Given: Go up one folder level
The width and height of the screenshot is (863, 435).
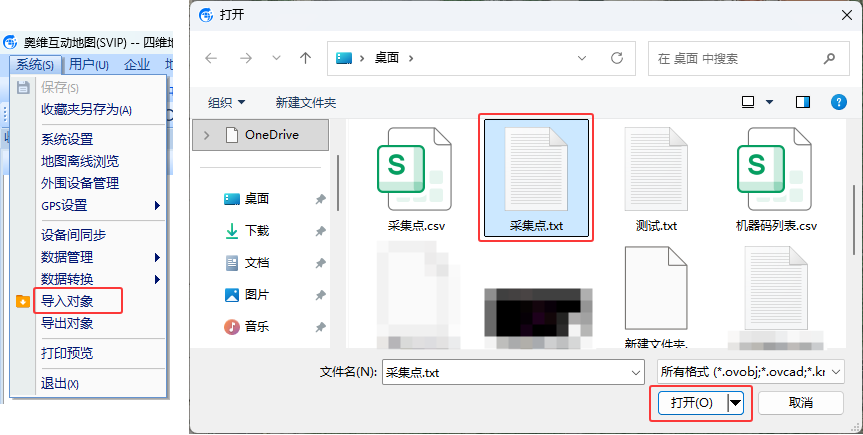Looking at the screenshot, I should pos(305,58).
